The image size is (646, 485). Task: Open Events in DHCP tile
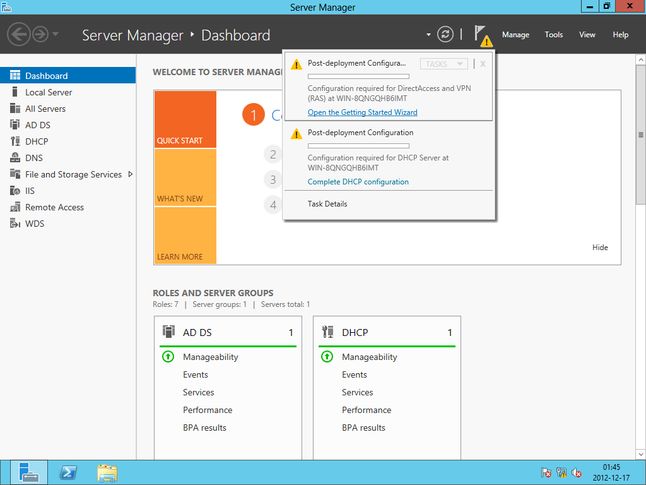pos(354,375)
